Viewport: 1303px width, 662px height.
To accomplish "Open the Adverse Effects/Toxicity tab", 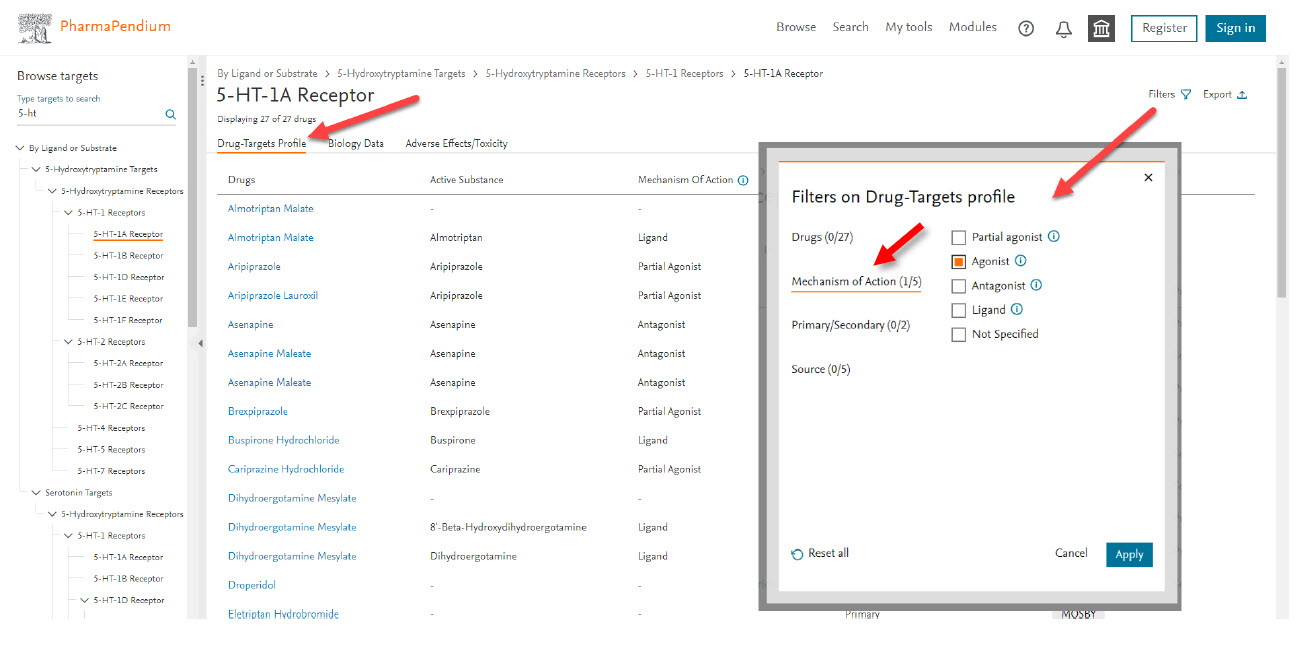I will 456,144.
